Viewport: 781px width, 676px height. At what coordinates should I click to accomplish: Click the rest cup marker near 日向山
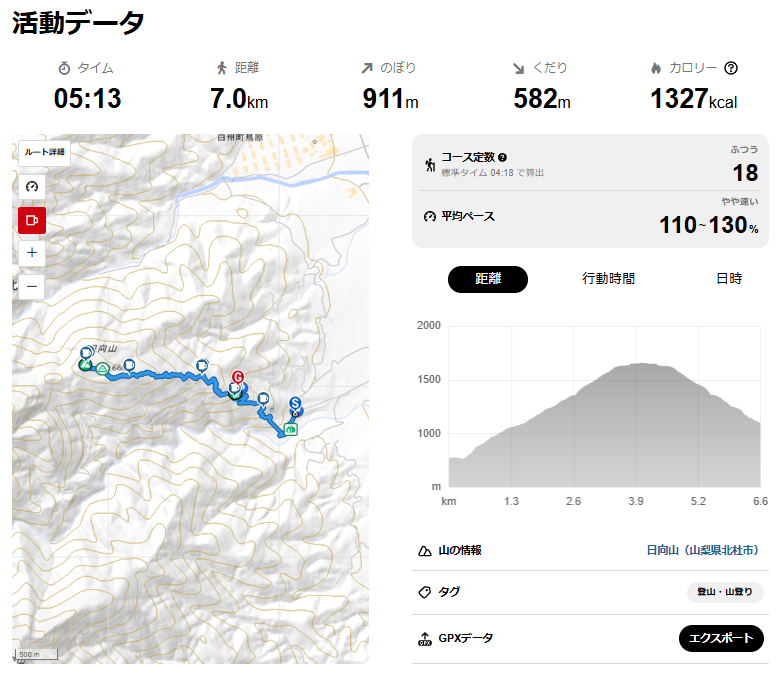click(87, 353)
